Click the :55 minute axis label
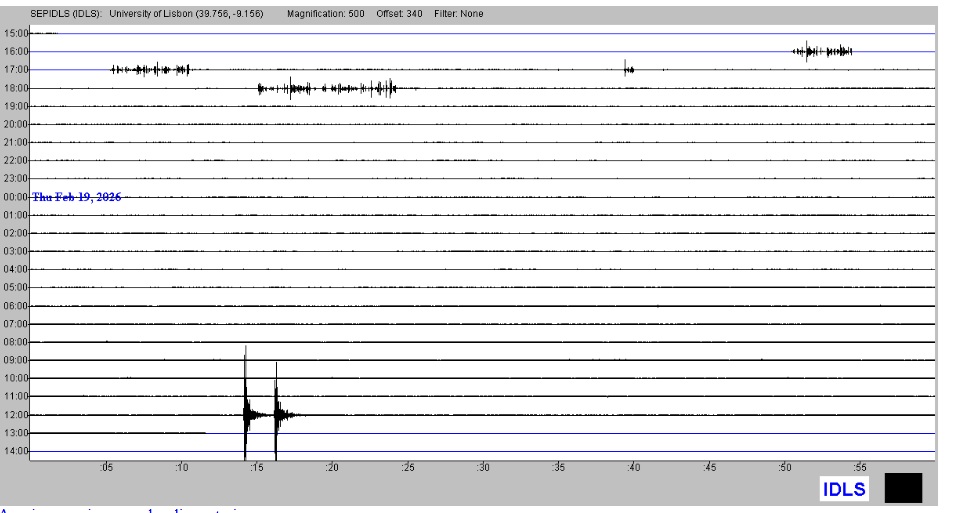 click(x=860, y=468)
